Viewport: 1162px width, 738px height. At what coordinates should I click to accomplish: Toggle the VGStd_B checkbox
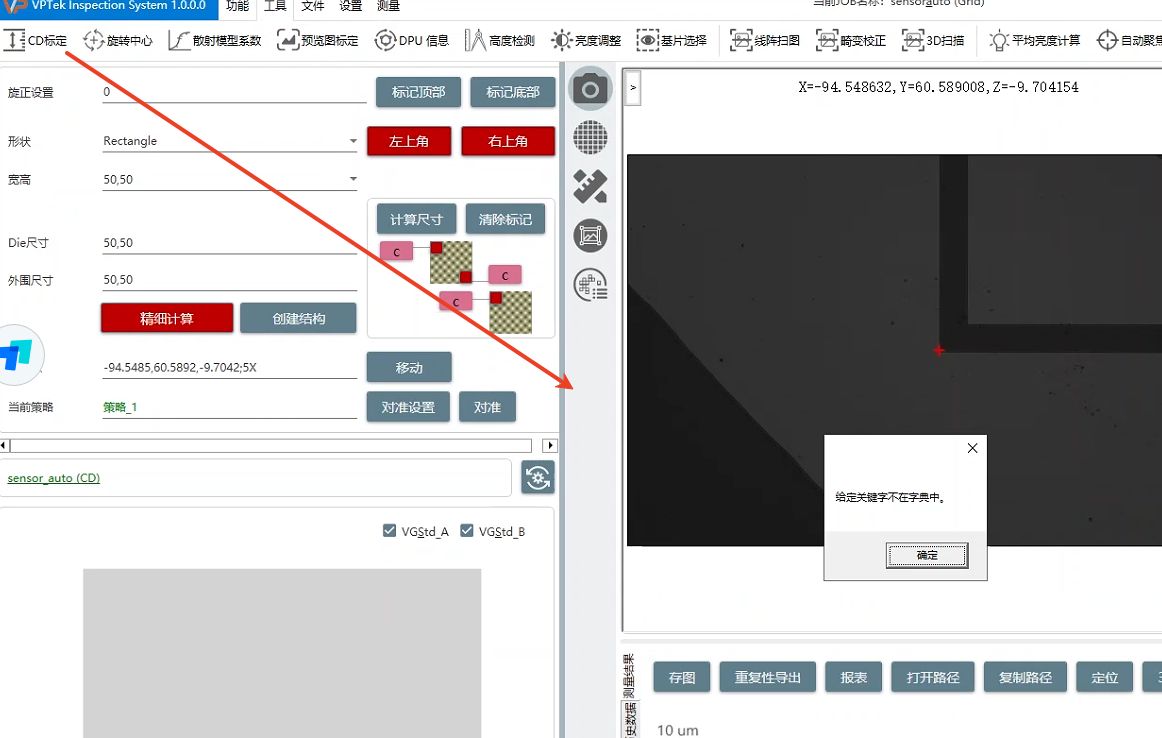coord(467,531)
